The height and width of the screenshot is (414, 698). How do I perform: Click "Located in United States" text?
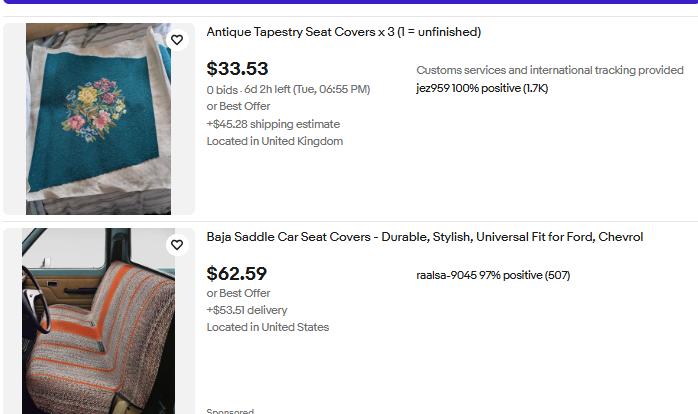268,327
